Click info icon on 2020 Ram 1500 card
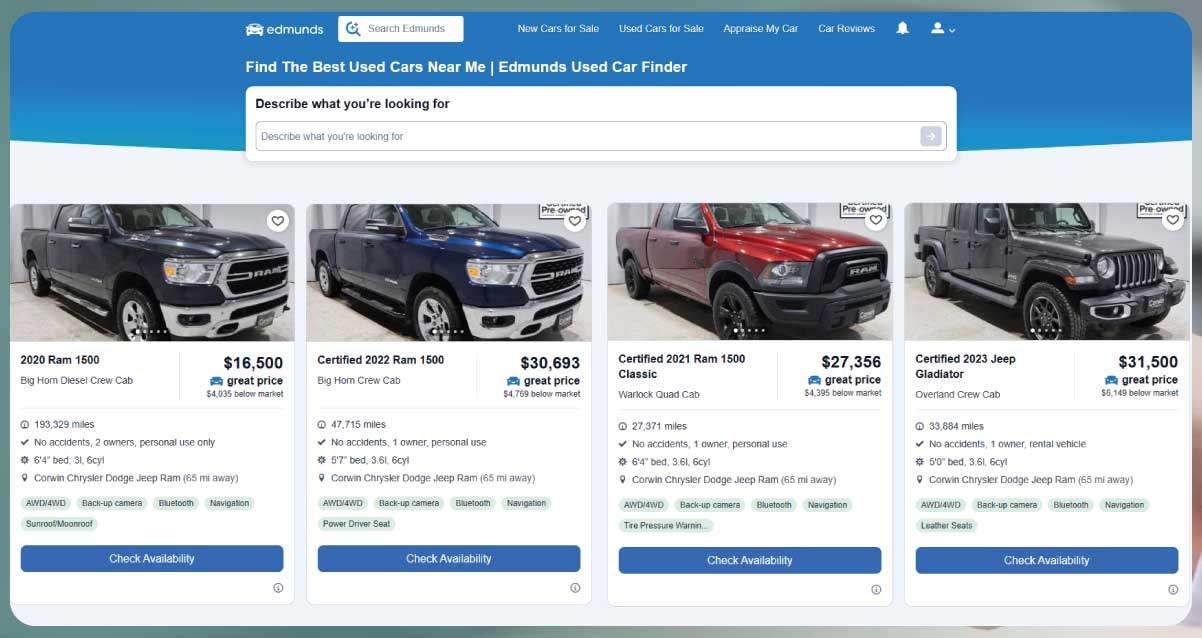1202x638 pixels. pos(278,588)
